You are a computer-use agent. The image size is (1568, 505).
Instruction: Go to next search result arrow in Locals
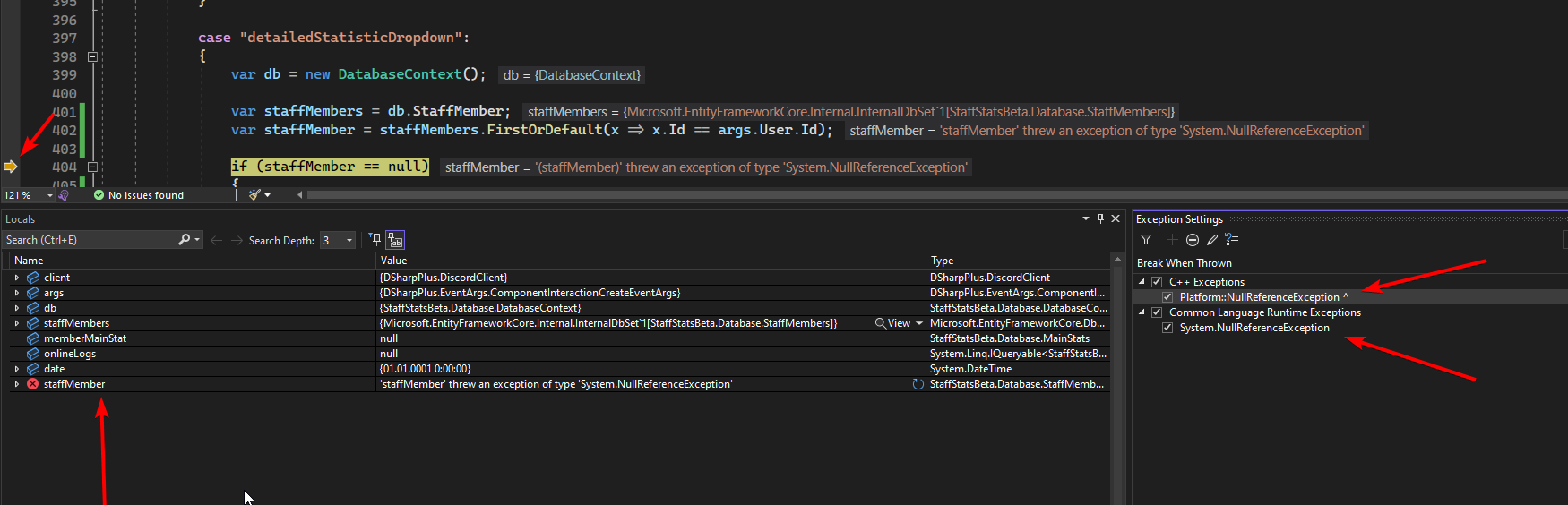237,240
